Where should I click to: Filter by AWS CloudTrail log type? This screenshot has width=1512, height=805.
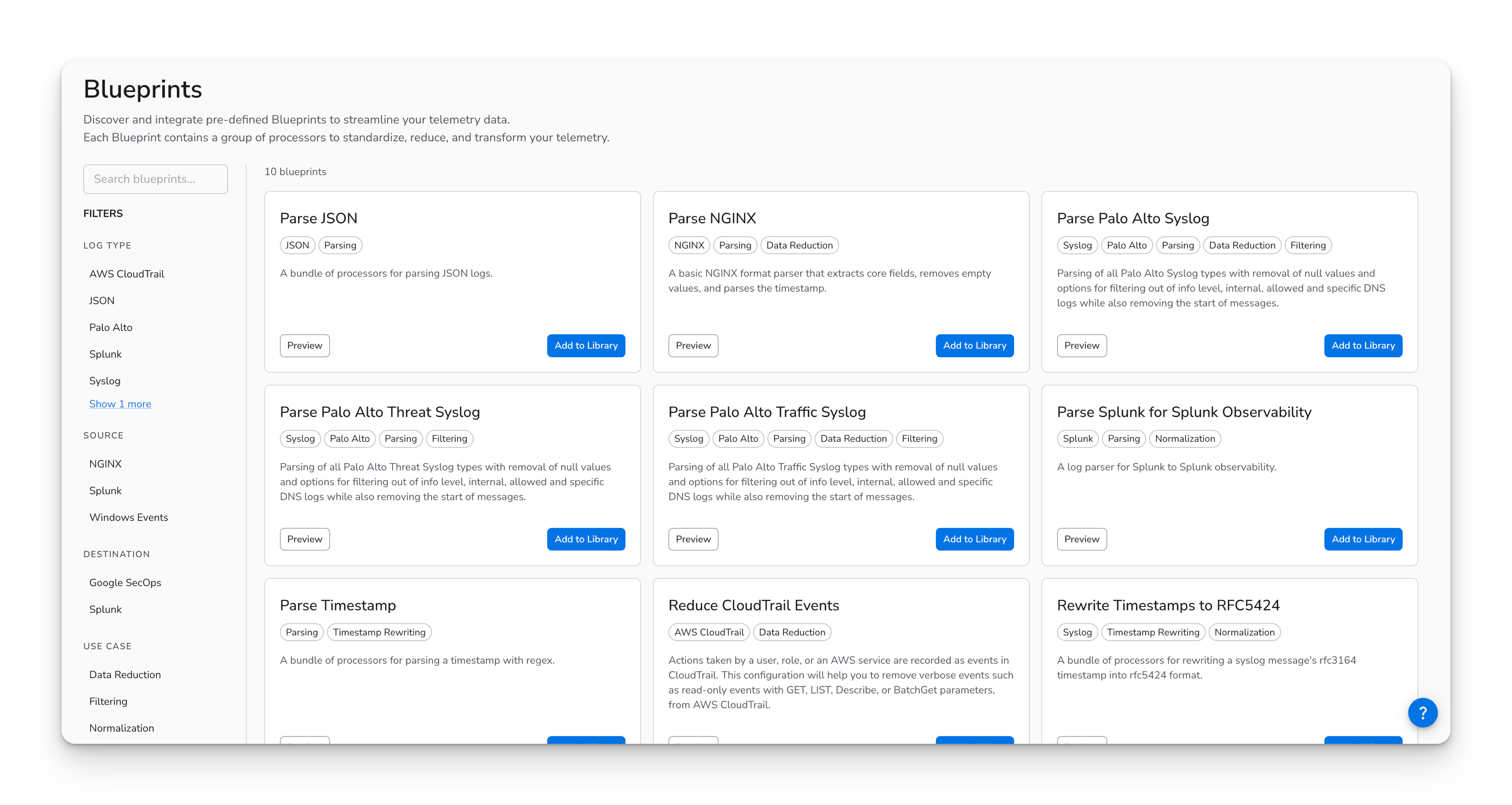pos(127,274)
